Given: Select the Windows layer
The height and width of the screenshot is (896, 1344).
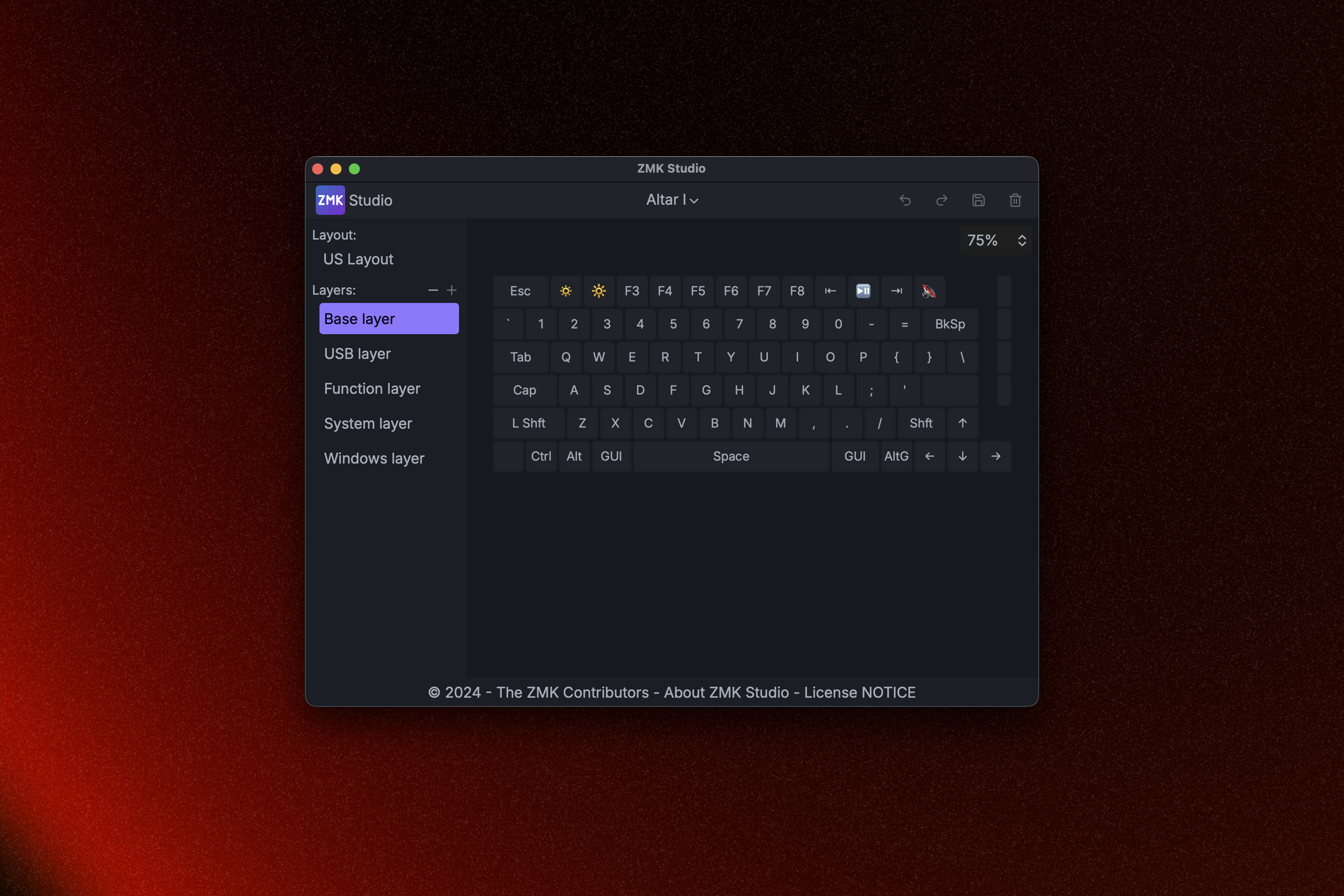Looking at the screenshot, I should [374, 458].
